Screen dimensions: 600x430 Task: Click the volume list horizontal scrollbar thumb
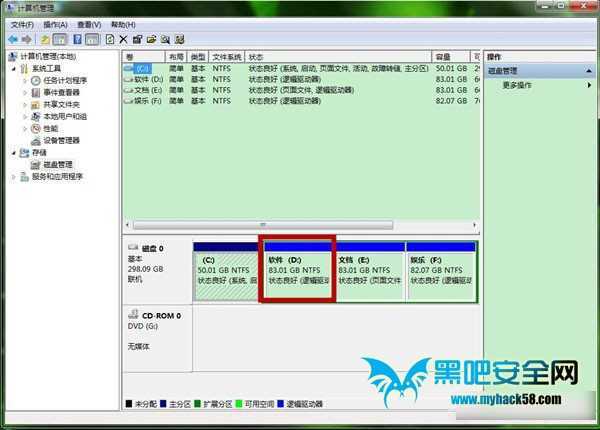pos(263,225)
